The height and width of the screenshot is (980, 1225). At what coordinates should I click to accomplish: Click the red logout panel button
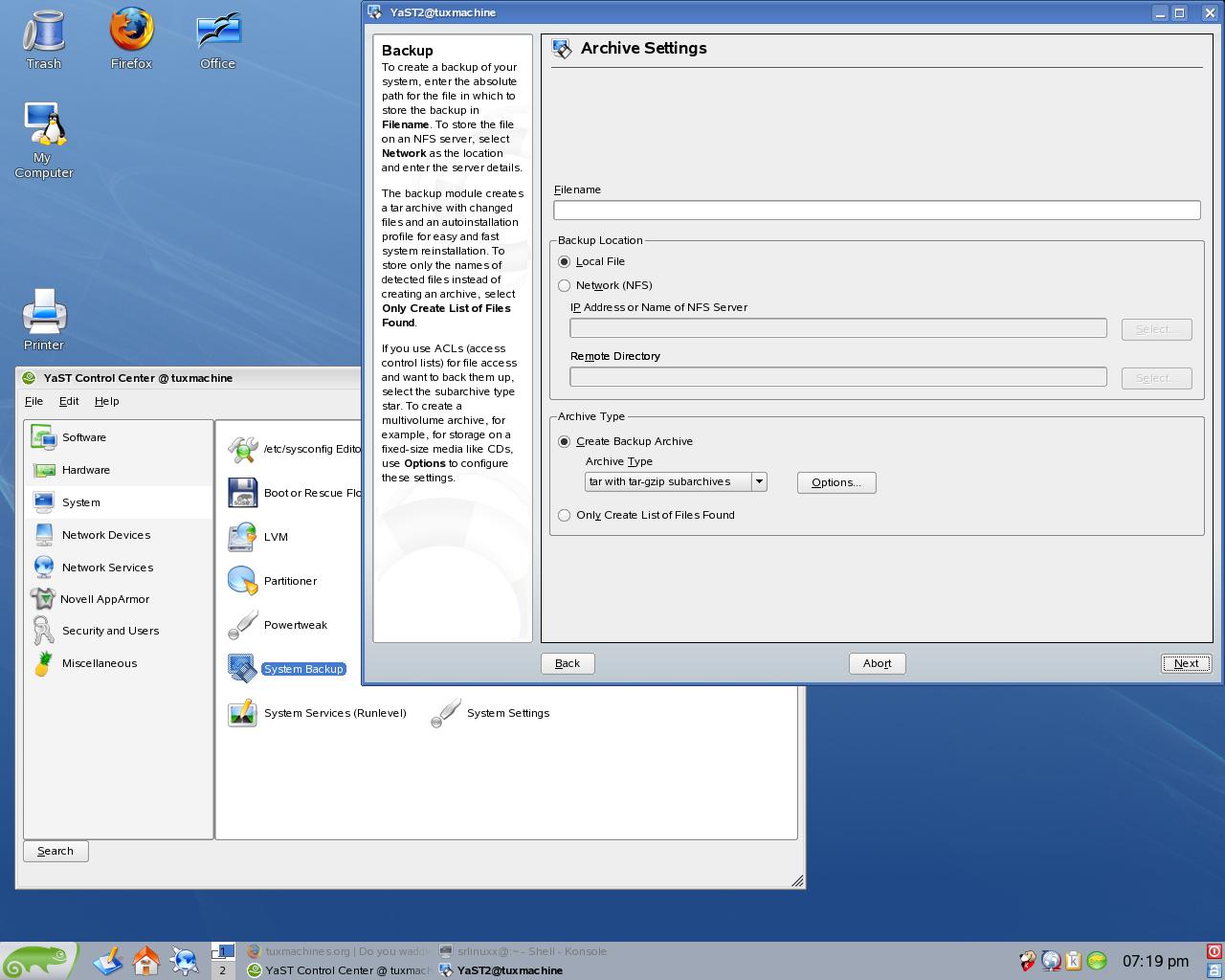point(1214,951)
